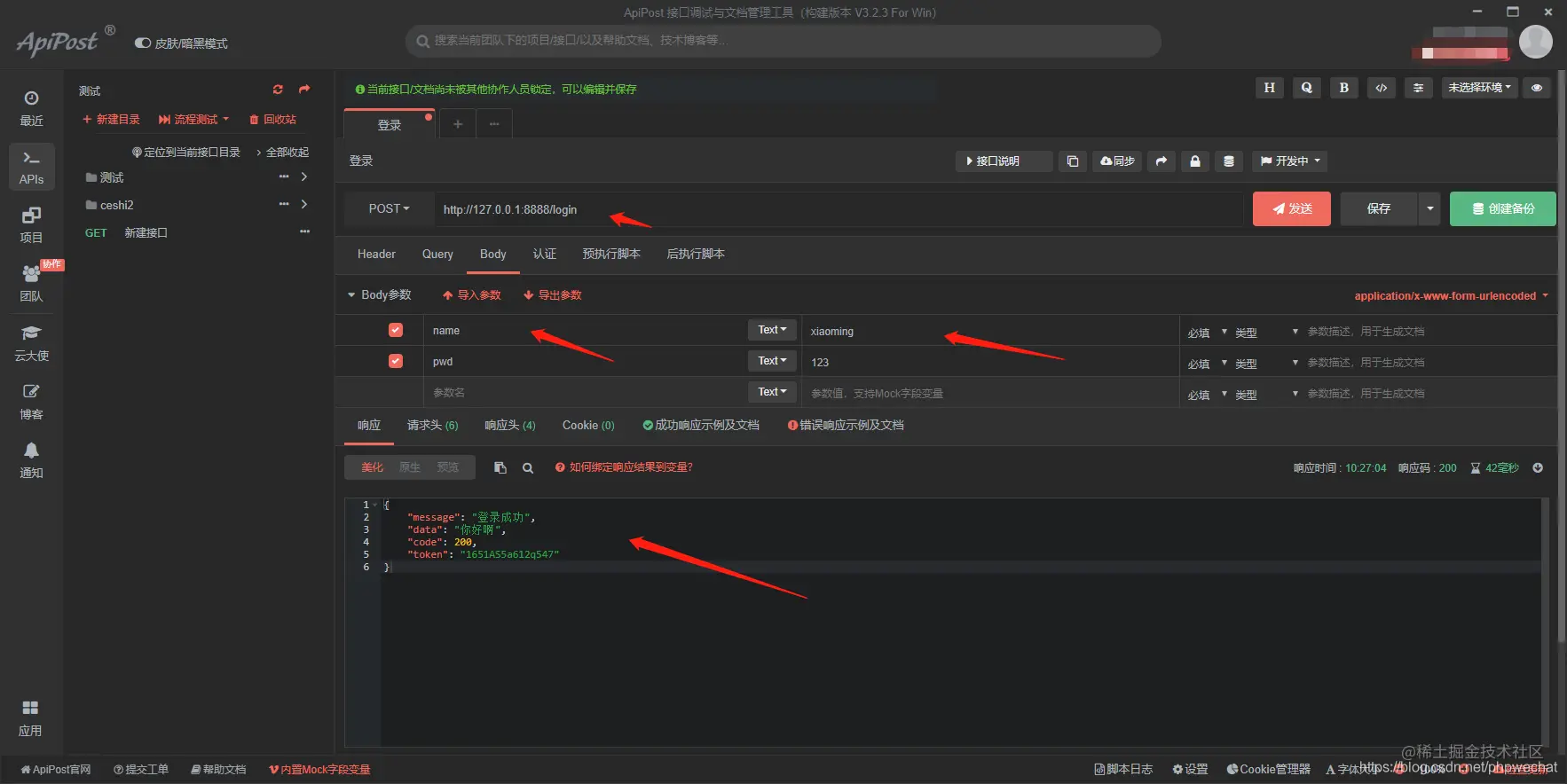Image resolution: width=1567 pixels, height=784 pixels.
Task: Toggle the 皮肤/暗黑模式 dark mode switch
Action: point(142,43)
